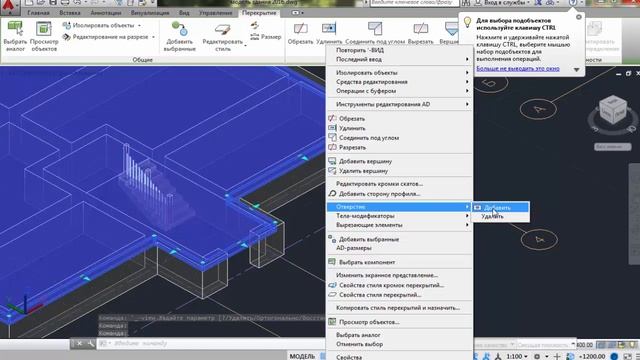Expand the Вырезающие элементы submenu

click(400, 225)
